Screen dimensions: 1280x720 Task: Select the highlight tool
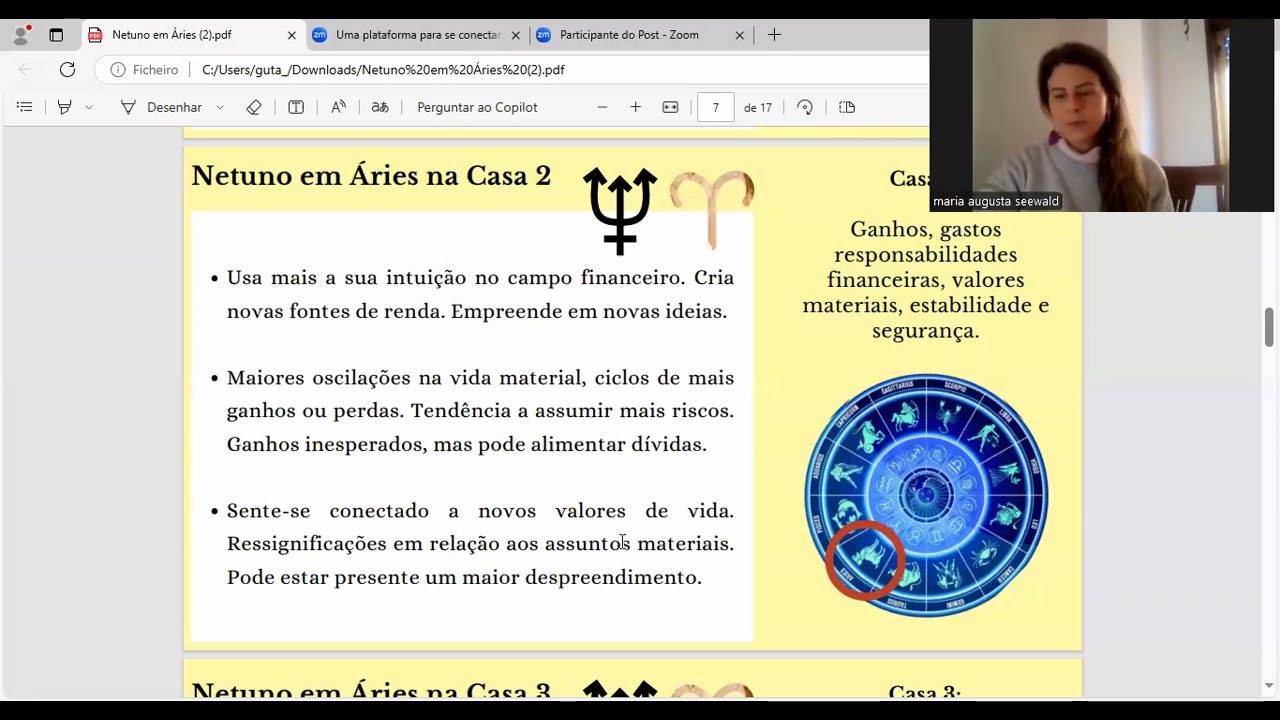pos(65,107)
